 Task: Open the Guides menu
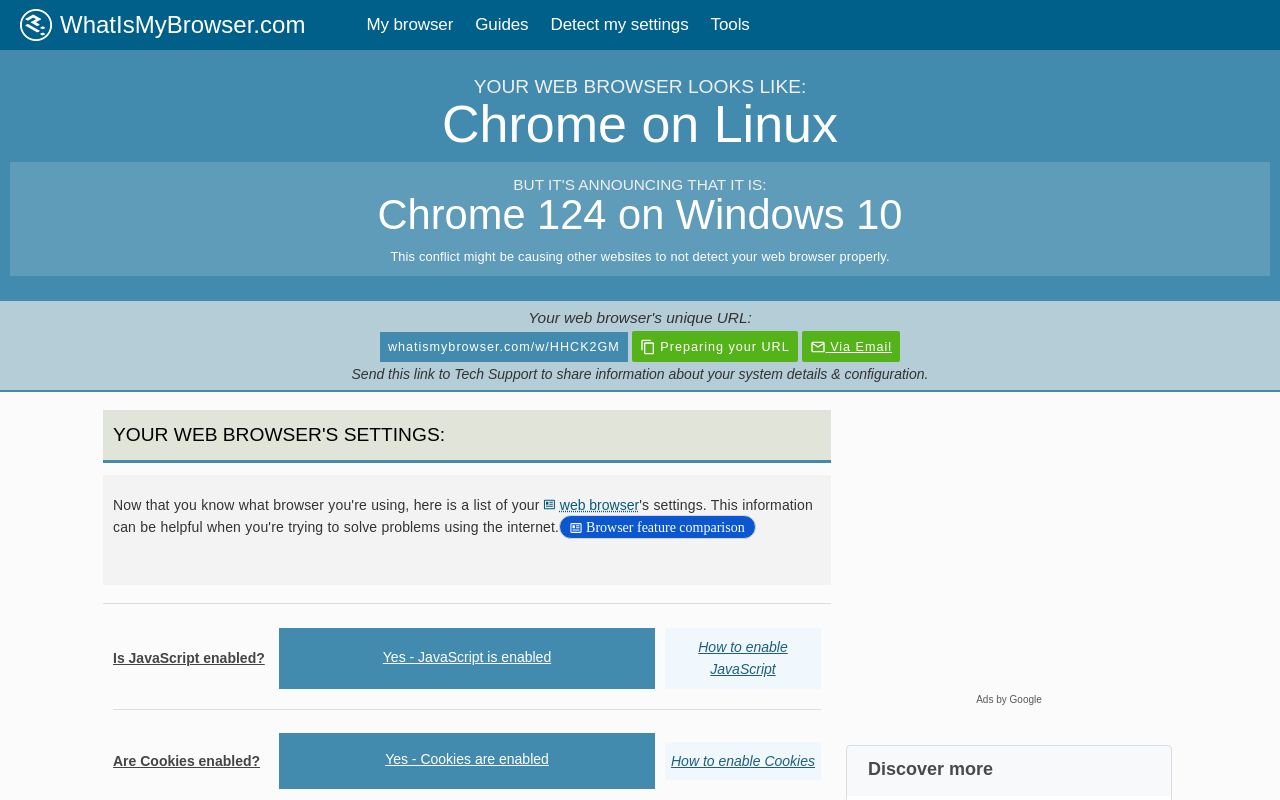pos(502,25)
